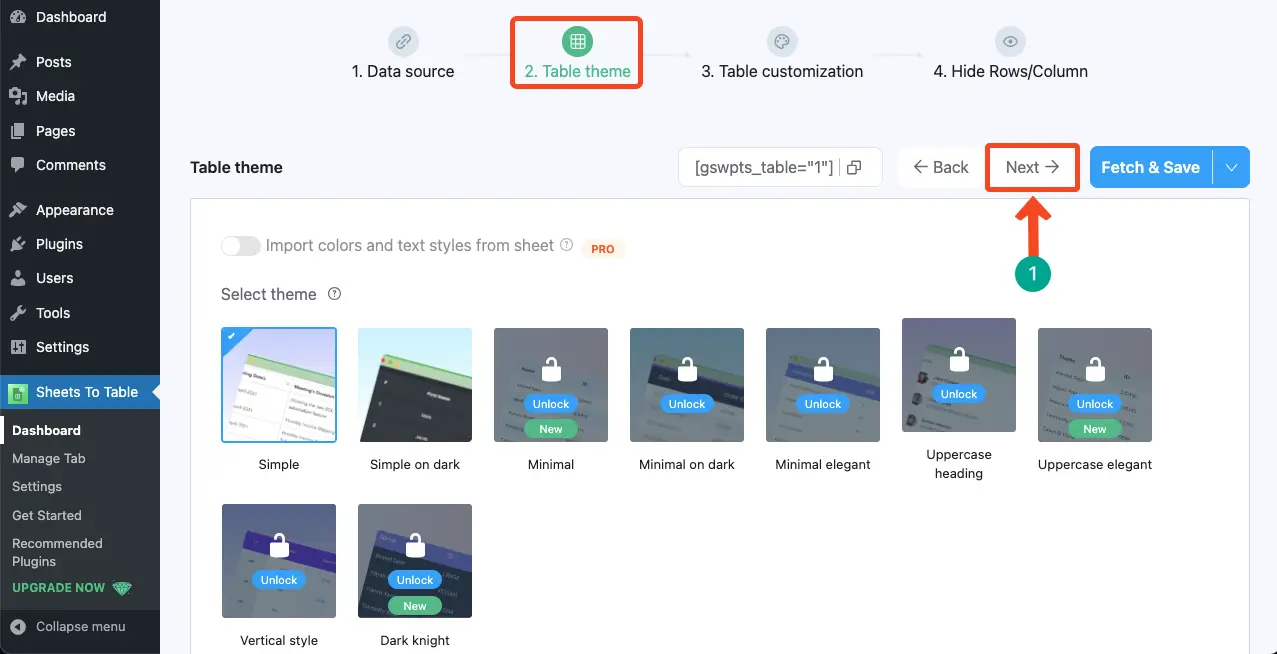Select the Simple on dark theme thumbnail
Image resolution: width=1277 pixels, height=654 pixels.
(x=415, y=385)
